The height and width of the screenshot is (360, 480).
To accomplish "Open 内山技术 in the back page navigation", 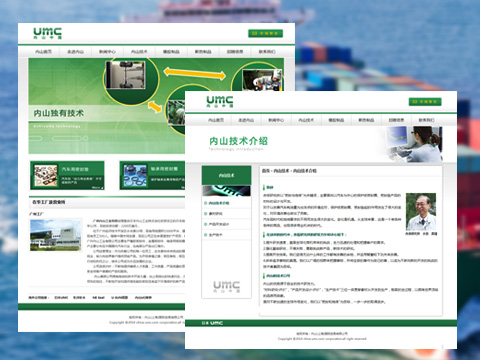I will point(139,52).
